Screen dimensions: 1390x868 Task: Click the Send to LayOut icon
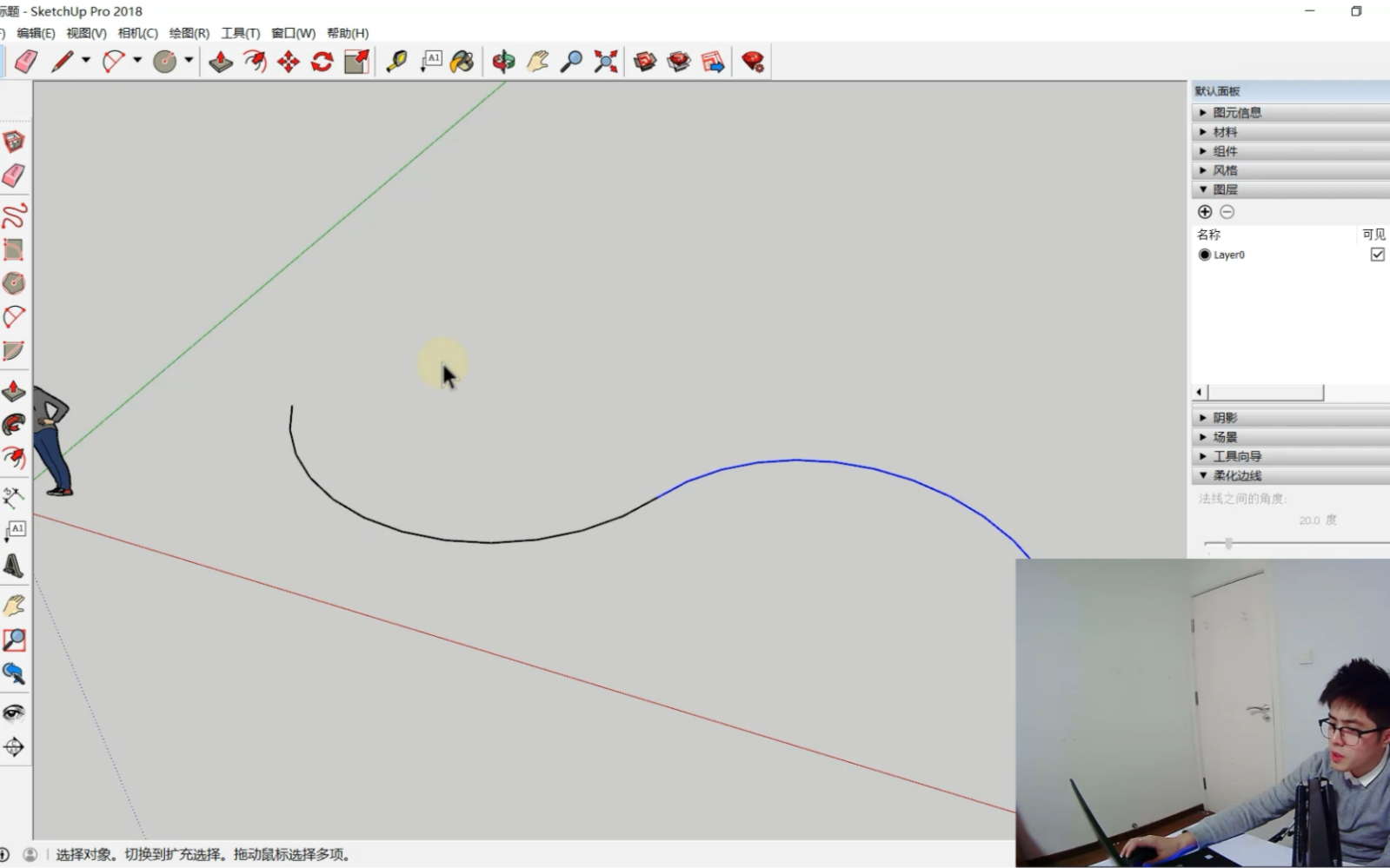pyautogui.click(x=713, y=61)
